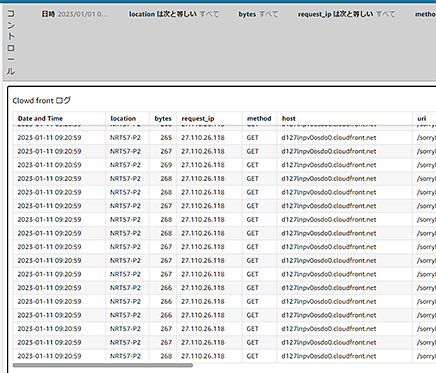The height and width of the screenshot is (373, 436).
Task: Select the date cell in the 269 bytes row
Action: coord(49,165)
